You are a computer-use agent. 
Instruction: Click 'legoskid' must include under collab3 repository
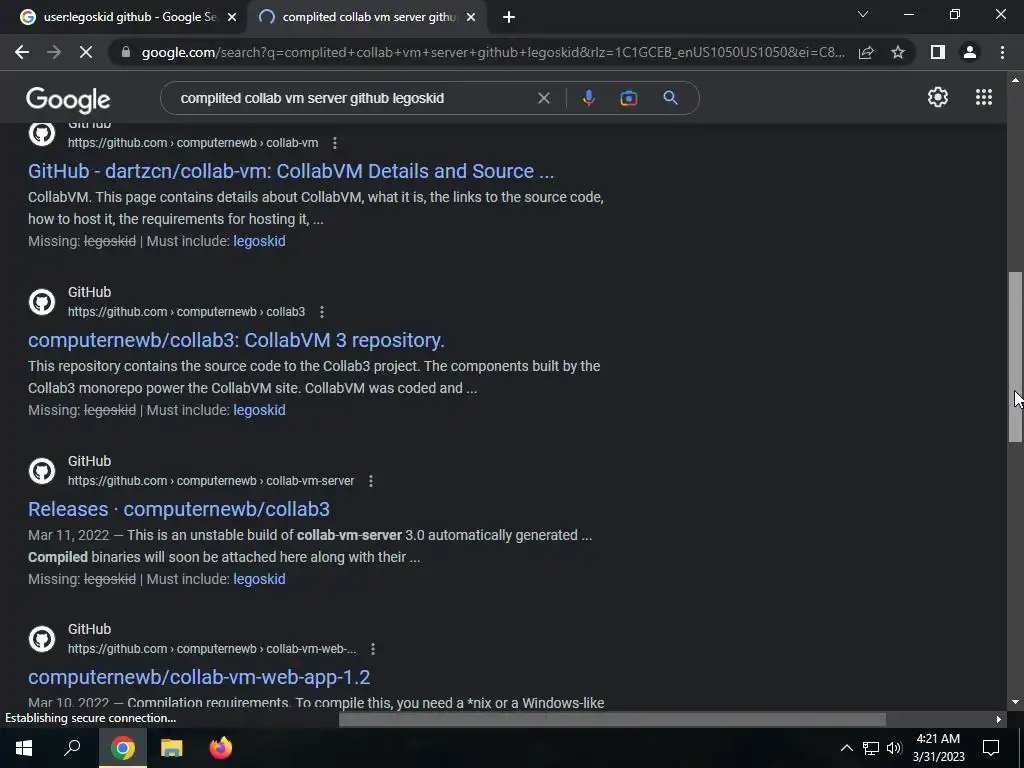(259, 410)
